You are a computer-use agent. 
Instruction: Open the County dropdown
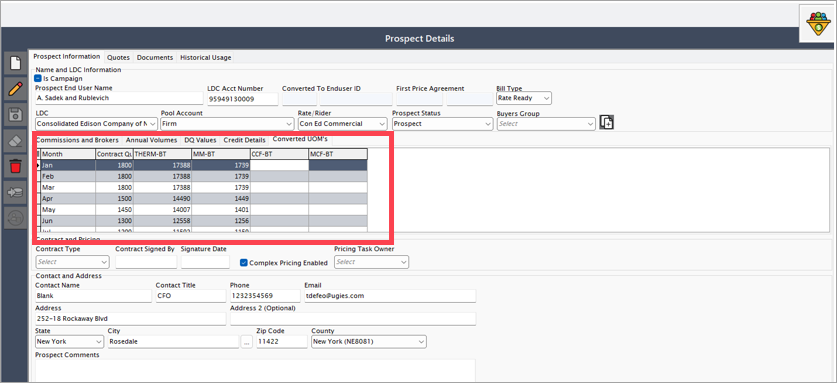(x=369, y=341)
